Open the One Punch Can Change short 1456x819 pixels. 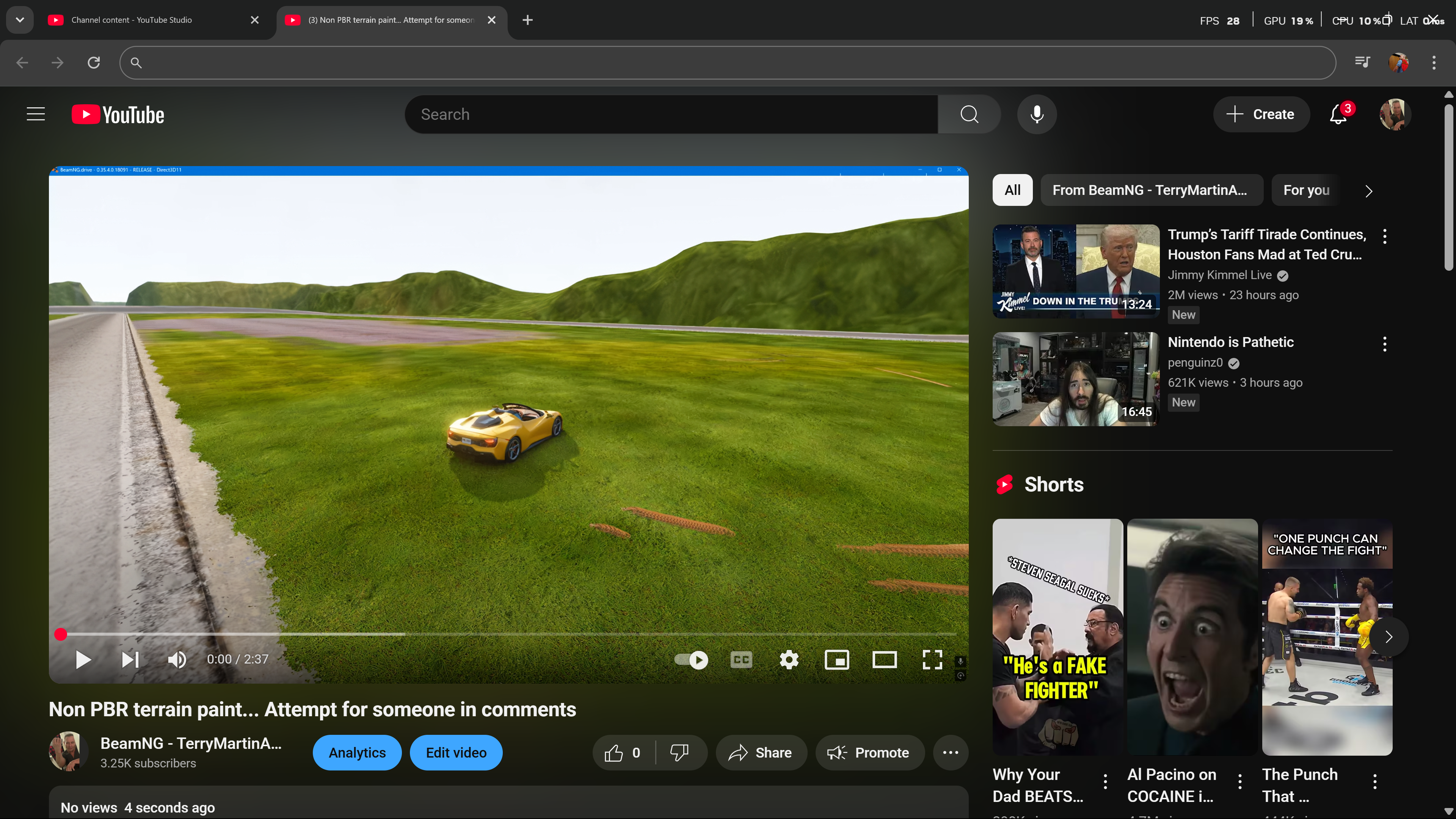[x=1327, y=637]
